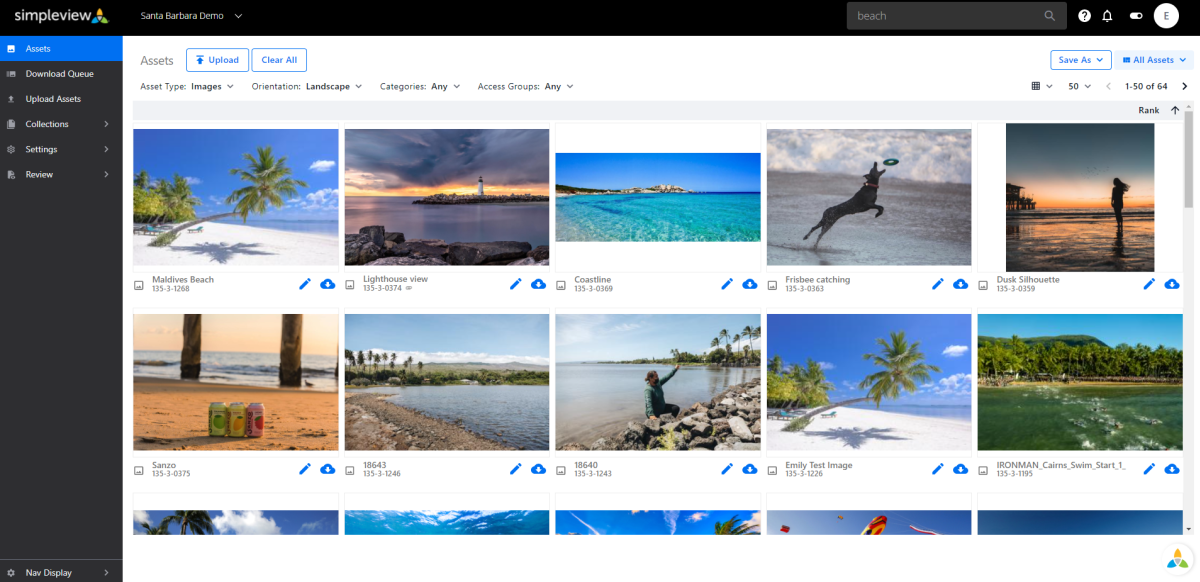The width and height of the screenshot is (1200, 582).
Task: Download the Emily Test Image asset
Action: pyautogui.click(x=960, y=469)
